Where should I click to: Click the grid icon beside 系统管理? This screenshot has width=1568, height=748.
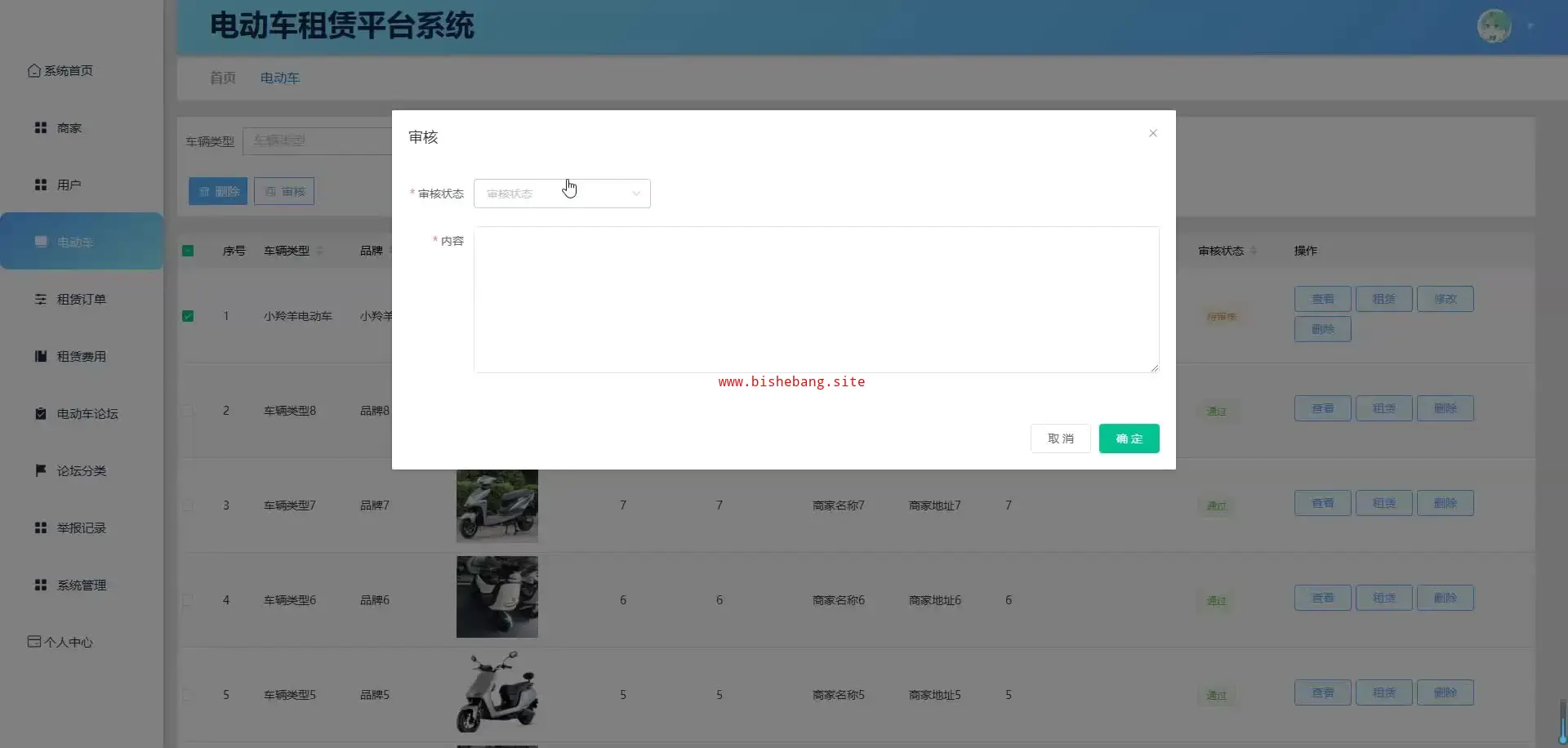coord(41,585)
